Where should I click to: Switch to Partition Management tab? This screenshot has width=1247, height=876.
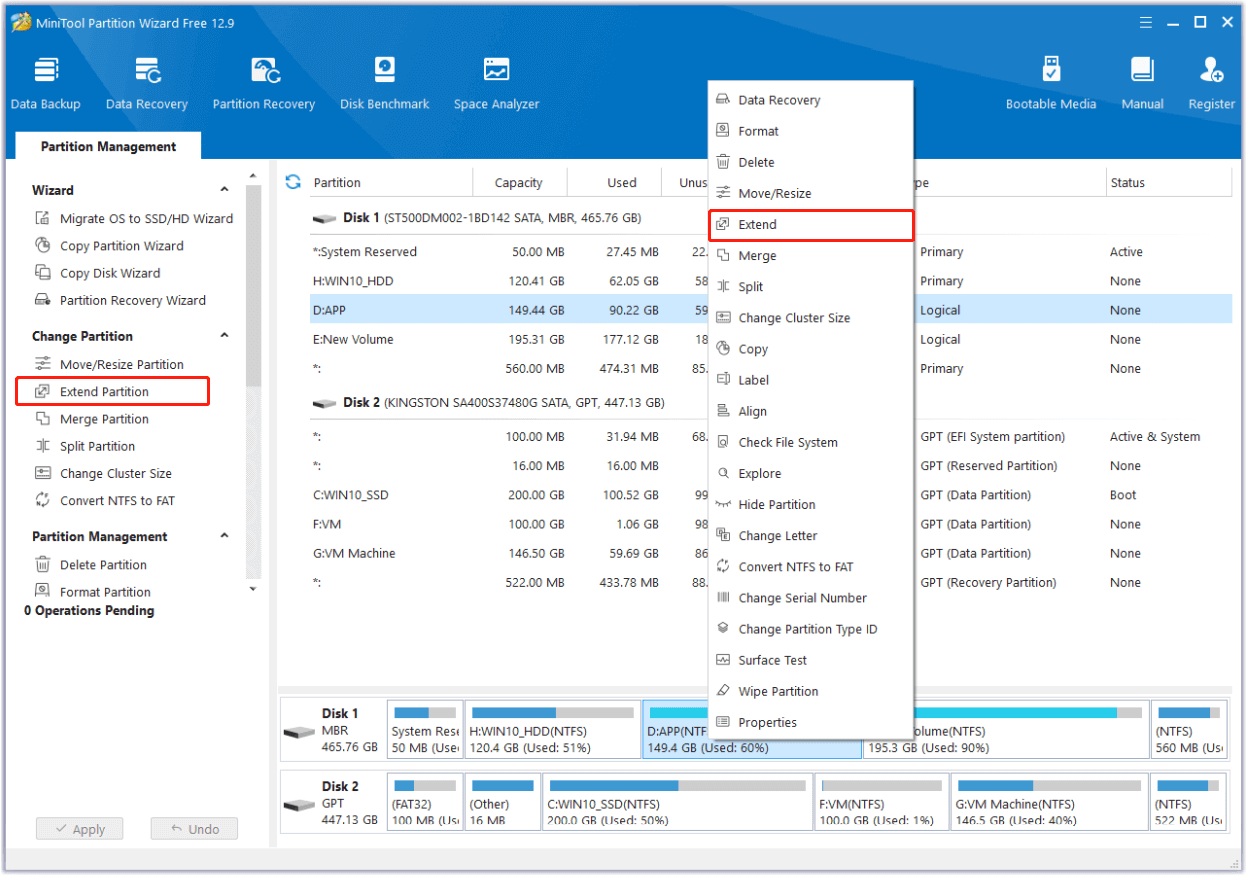pyautogui.click(x=108, y=146)
